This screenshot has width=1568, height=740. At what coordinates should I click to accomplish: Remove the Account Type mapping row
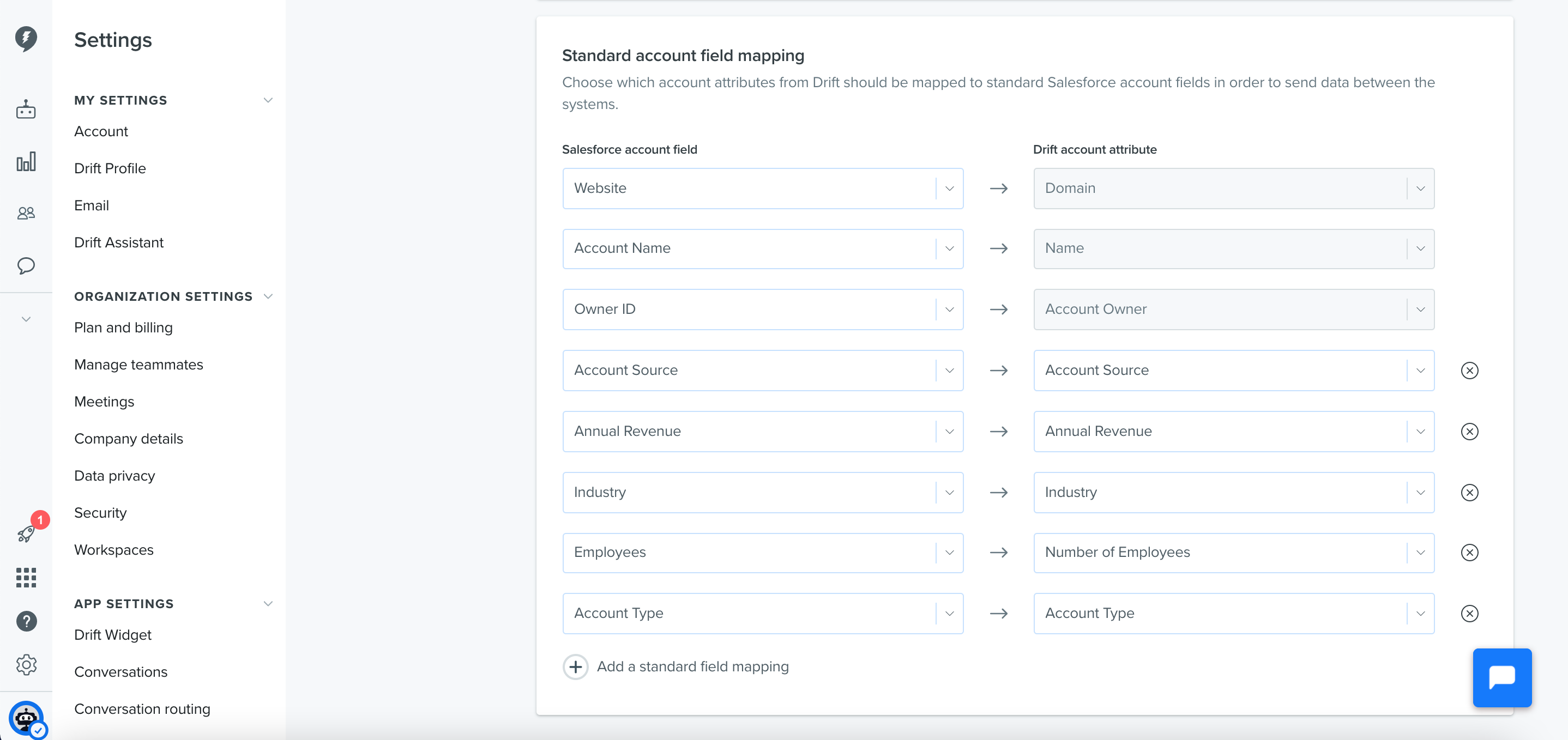click(1469, 614)
